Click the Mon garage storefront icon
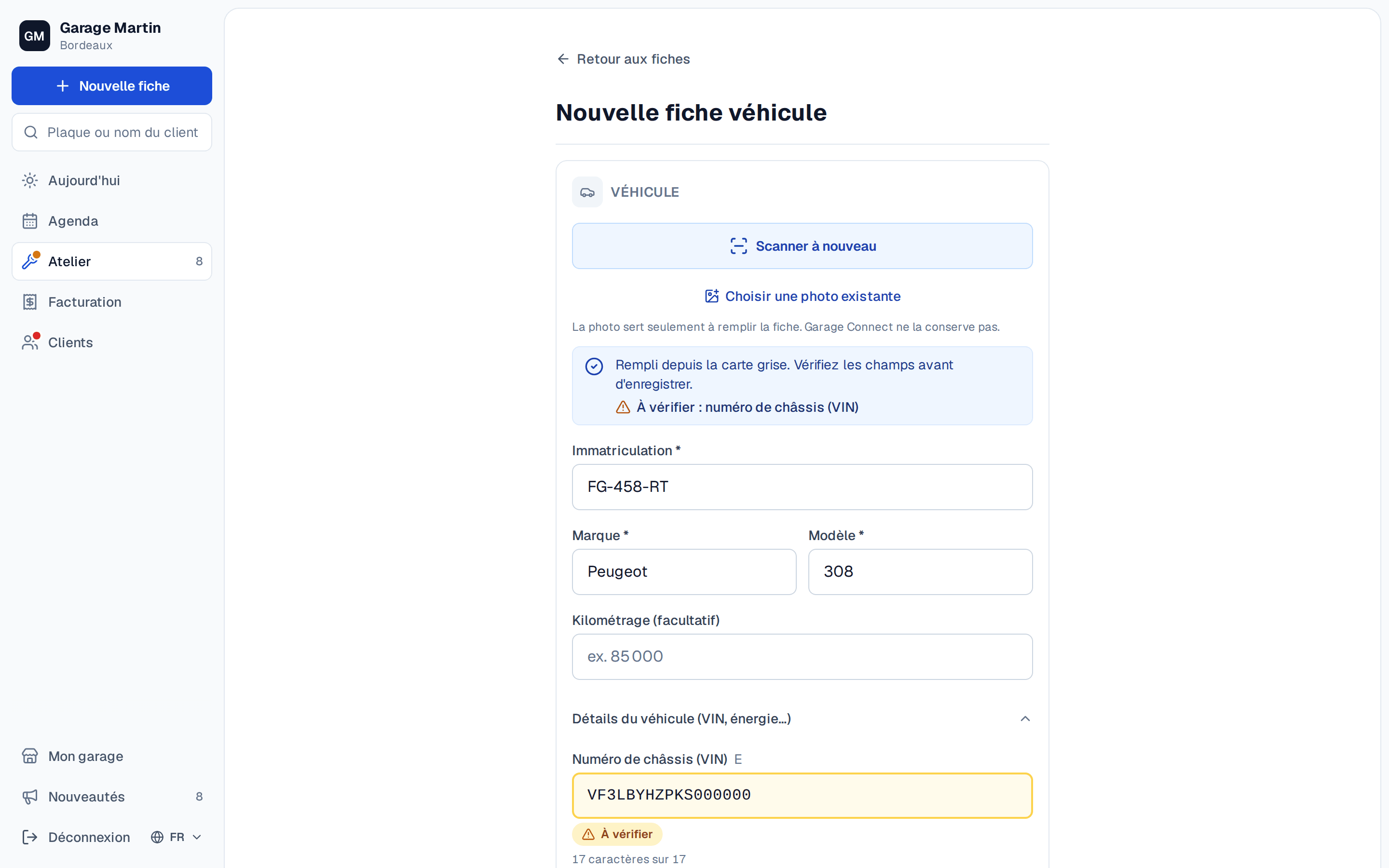This screenshot has height=868, width=1389. [x=30, y=756]
